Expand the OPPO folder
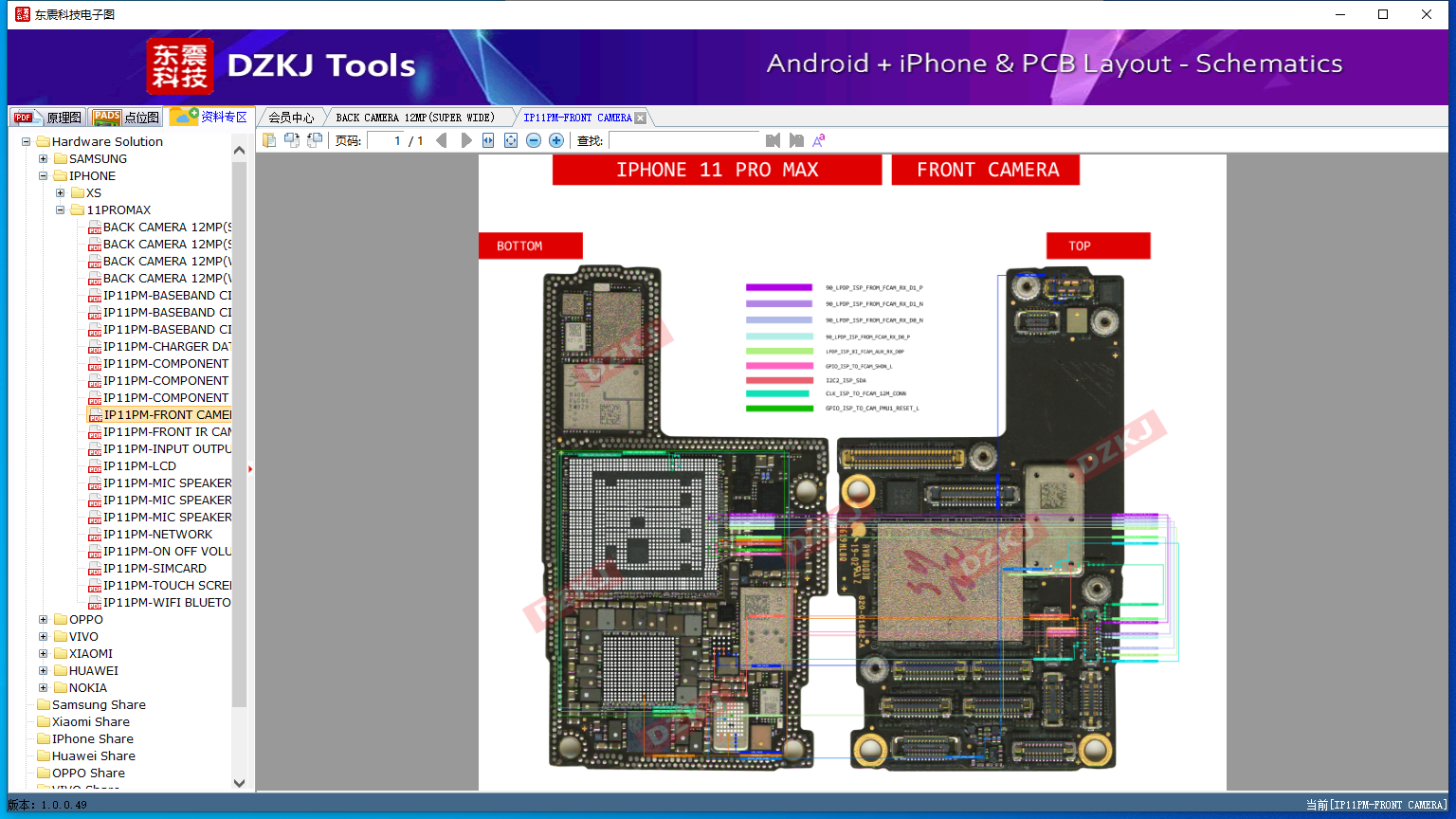 [x=43, y=620]
